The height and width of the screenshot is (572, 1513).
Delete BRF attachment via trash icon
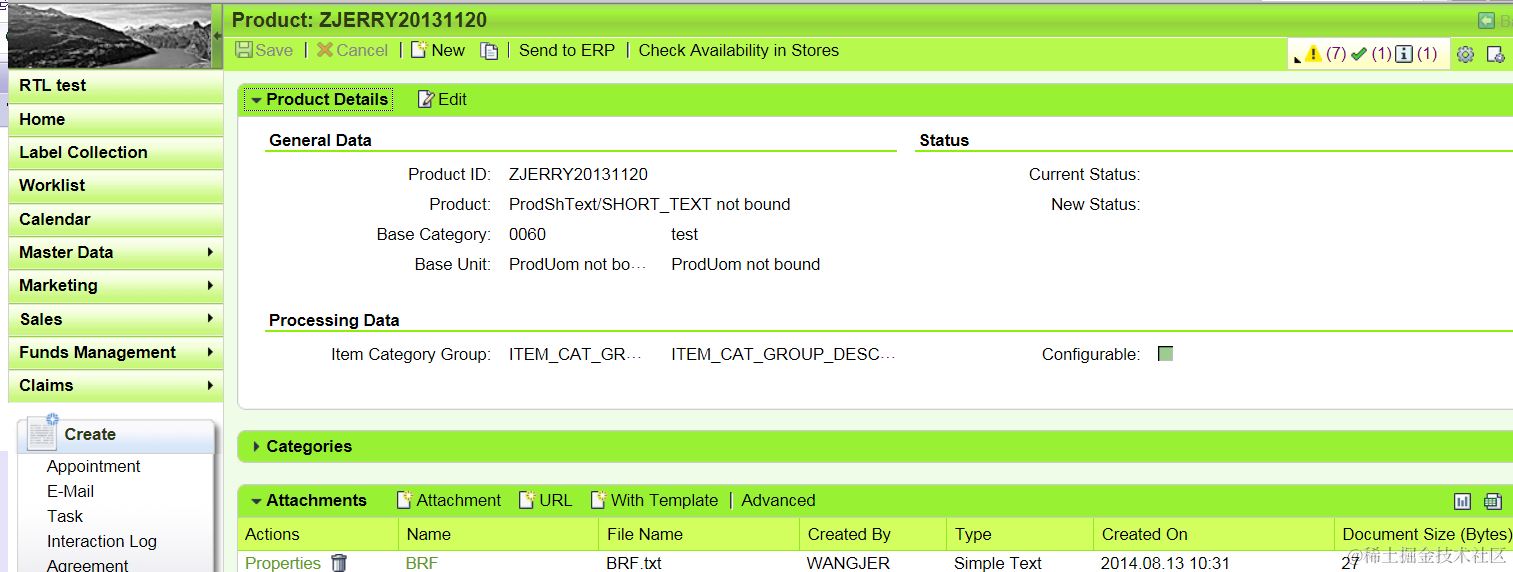pos(339,563)
